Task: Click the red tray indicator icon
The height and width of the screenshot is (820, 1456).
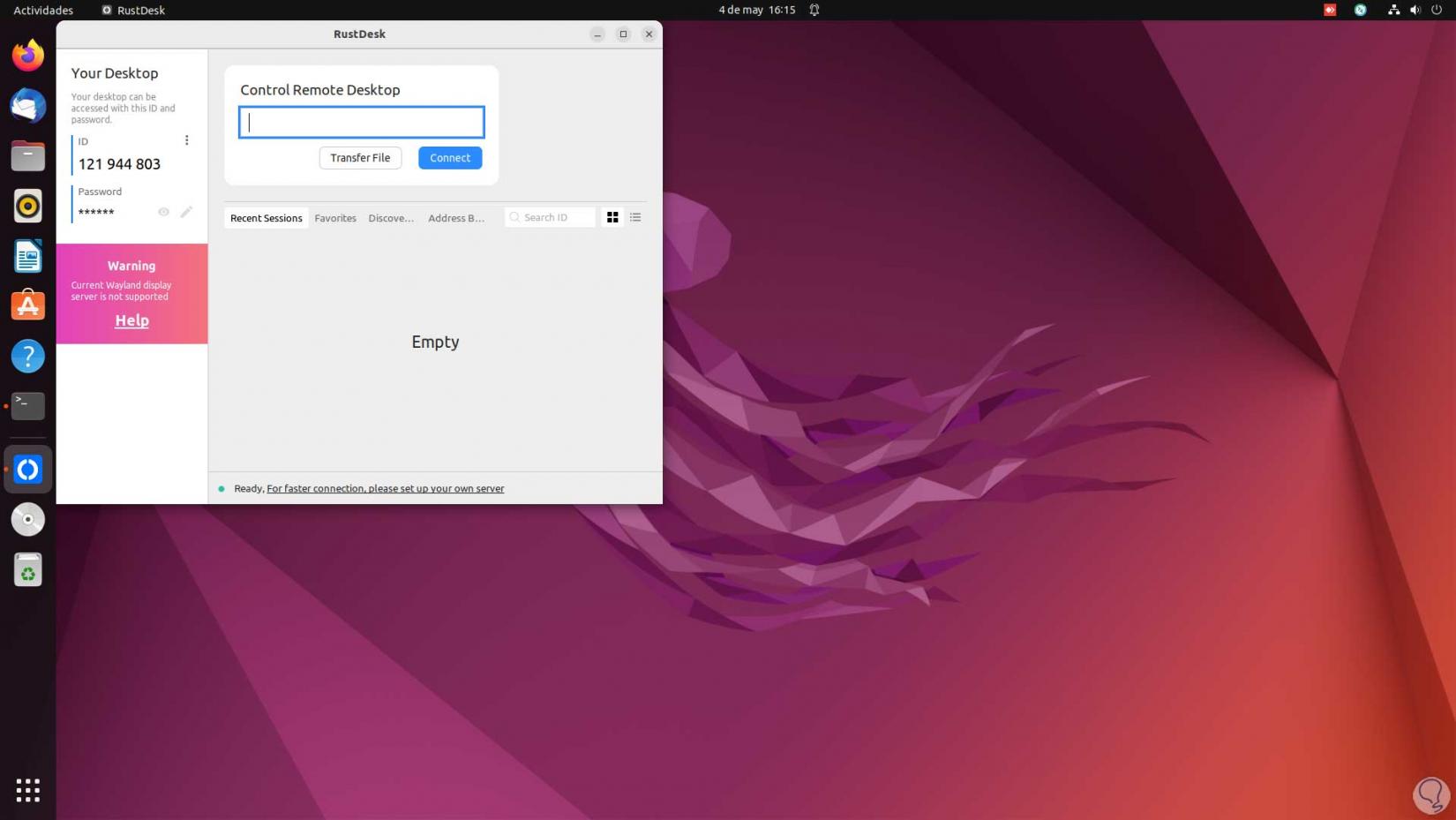Action: (1330, 10)
